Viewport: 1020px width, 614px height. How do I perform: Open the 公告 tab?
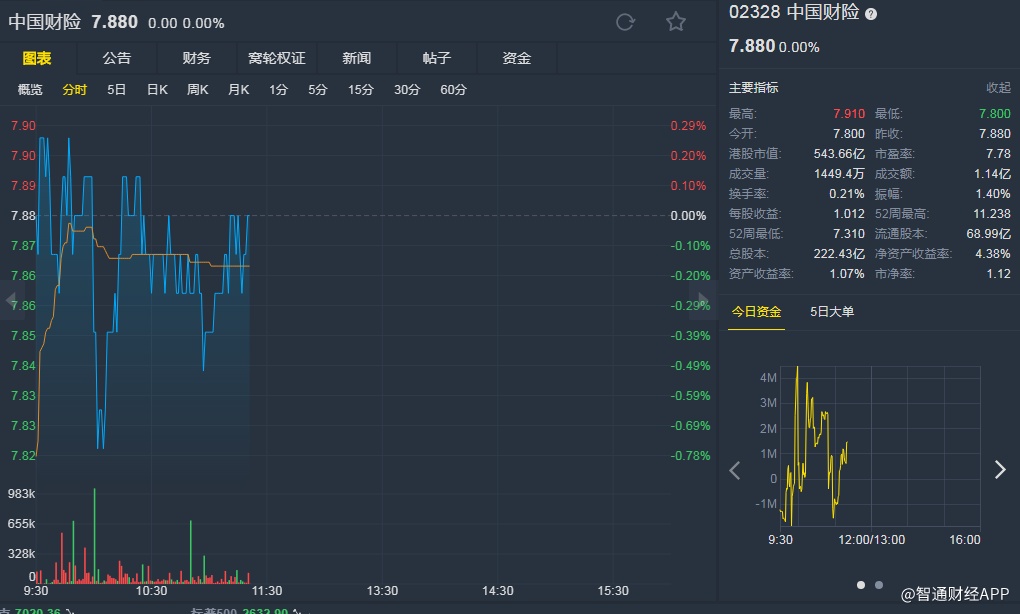click(116, 58)
